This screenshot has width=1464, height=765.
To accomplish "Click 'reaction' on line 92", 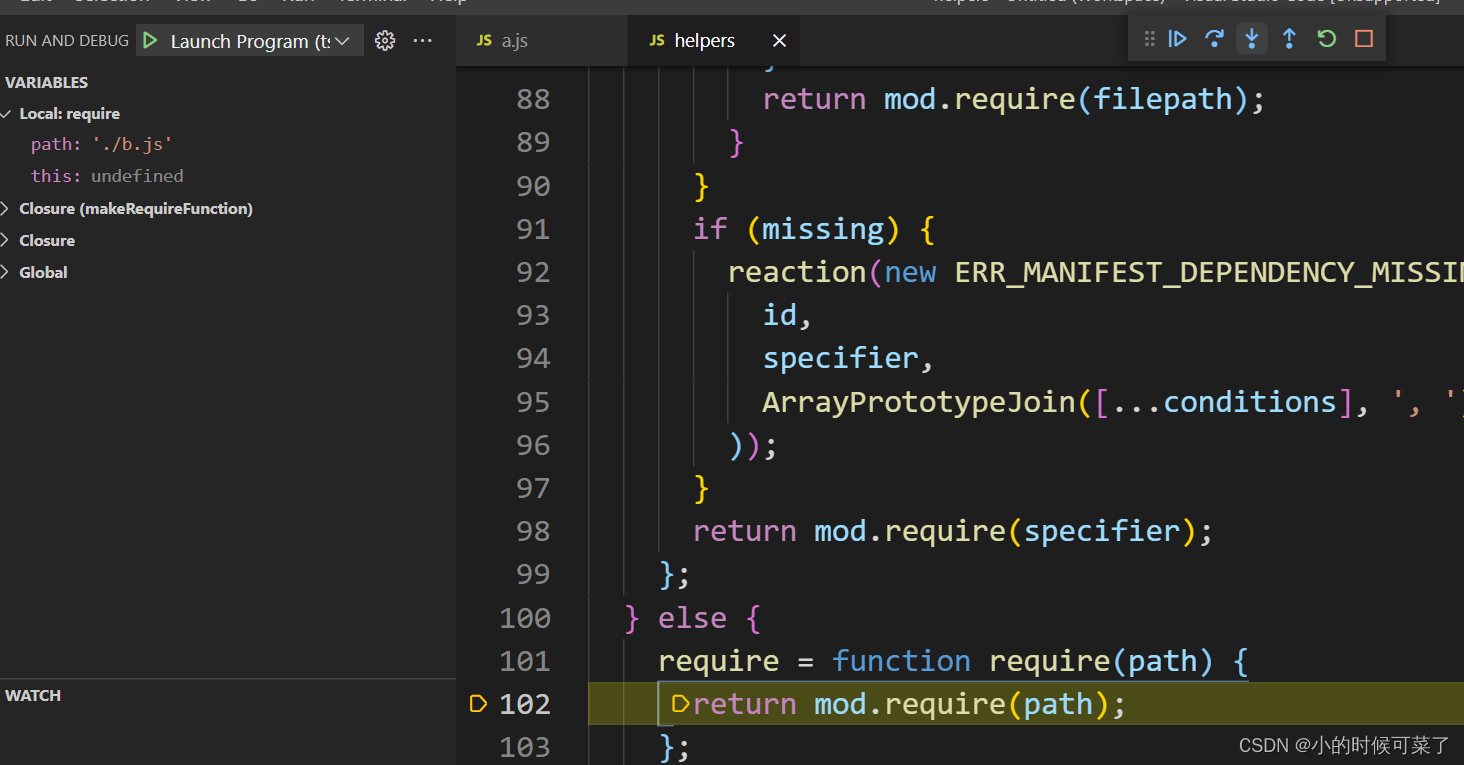I will (x=797, y=273).
